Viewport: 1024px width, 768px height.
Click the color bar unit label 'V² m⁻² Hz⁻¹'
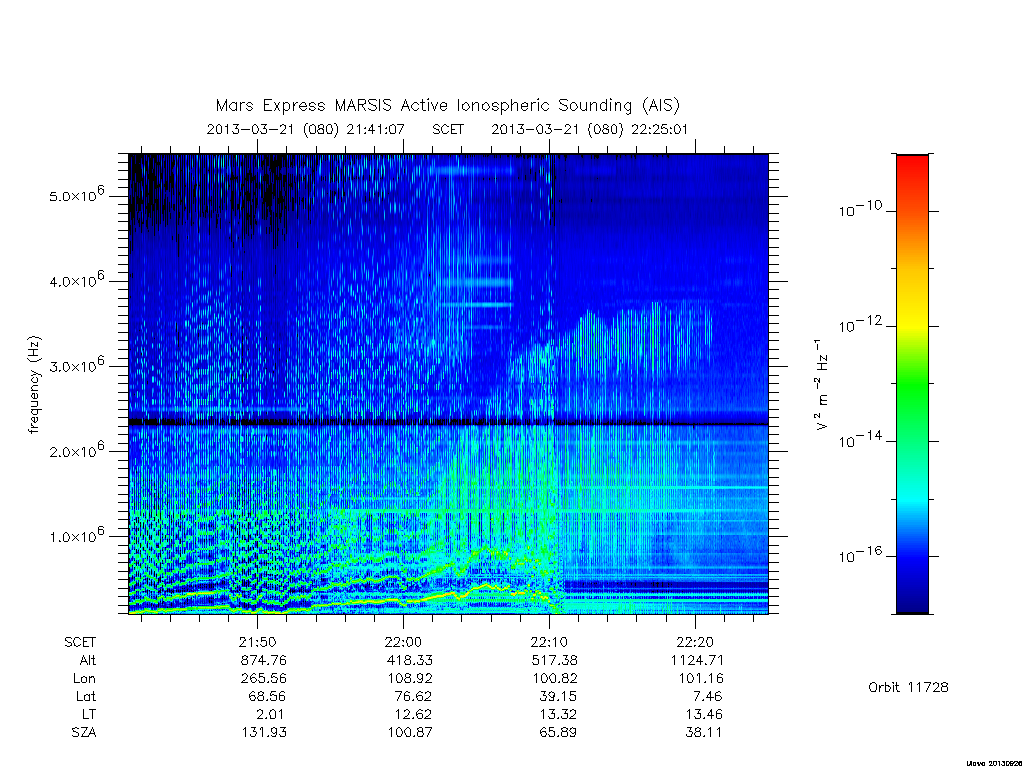pyautogui.click(x=822, y=384)
